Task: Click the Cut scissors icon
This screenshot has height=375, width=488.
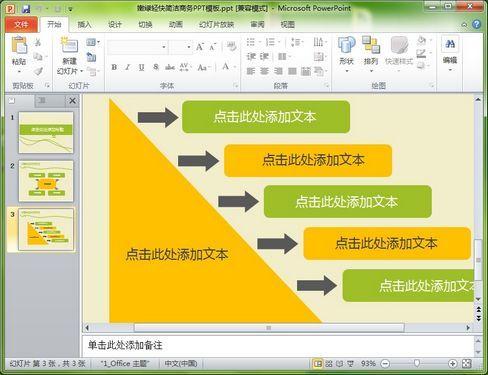Action: tap(38, 42)
